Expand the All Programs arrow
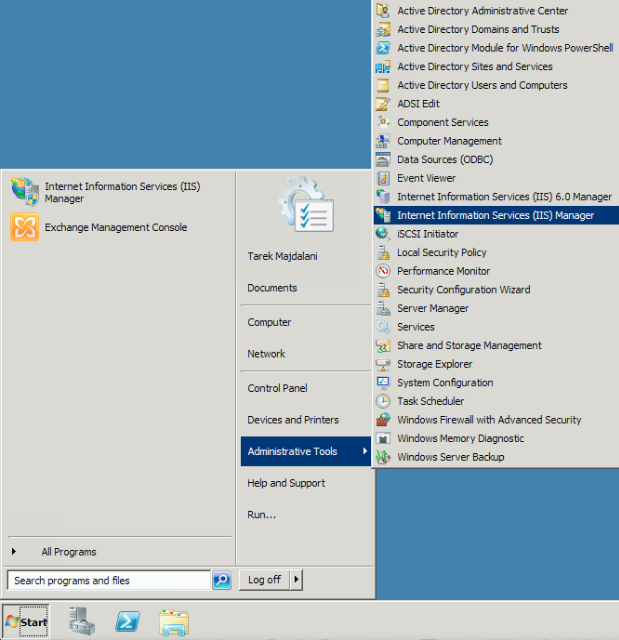The image size is (619, 640). click(x=14, y=551)
